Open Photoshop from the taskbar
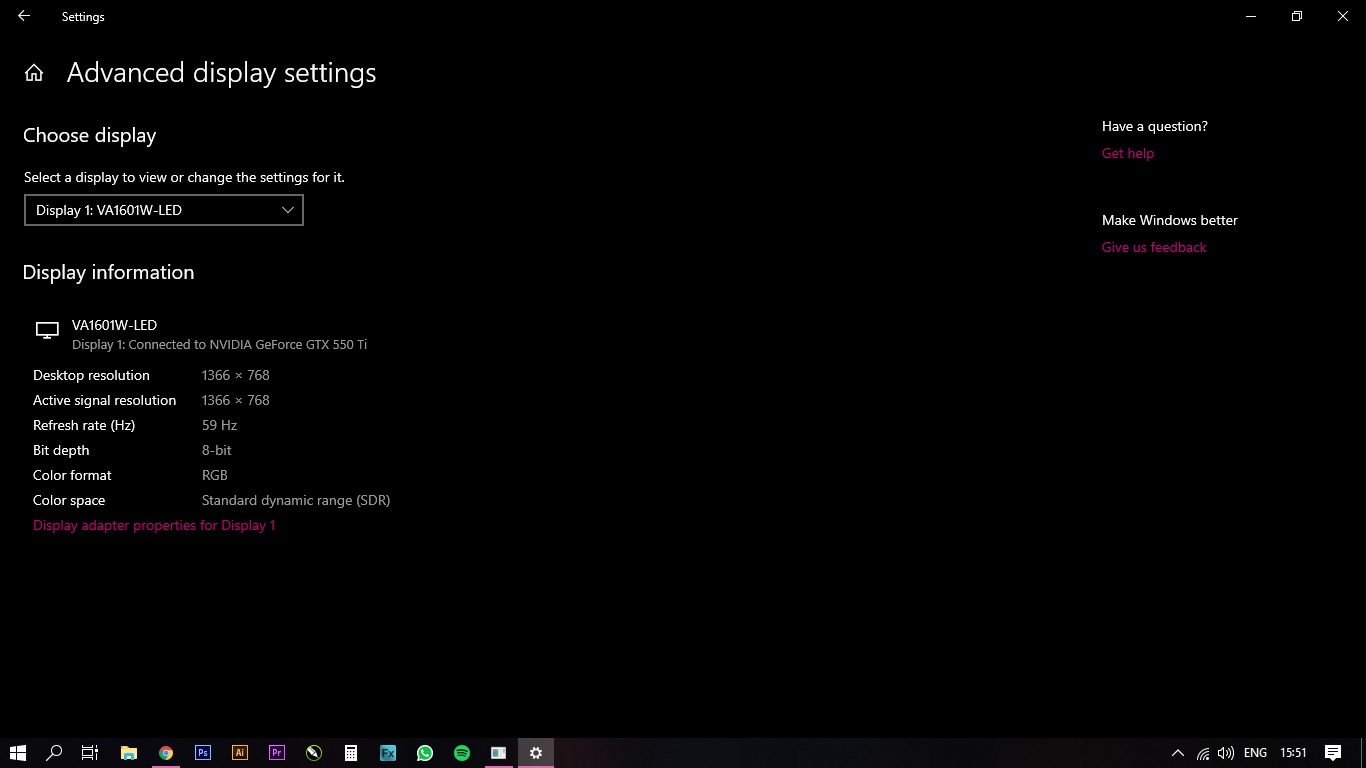 (x=202, y=752)
